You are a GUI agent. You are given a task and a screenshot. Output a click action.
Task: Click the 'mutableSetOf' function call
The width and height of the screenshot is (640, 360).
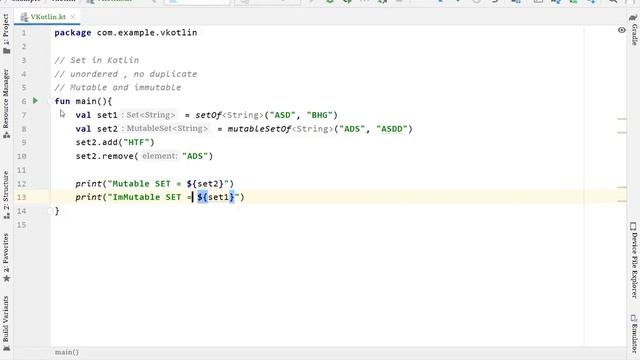[259, 129]
